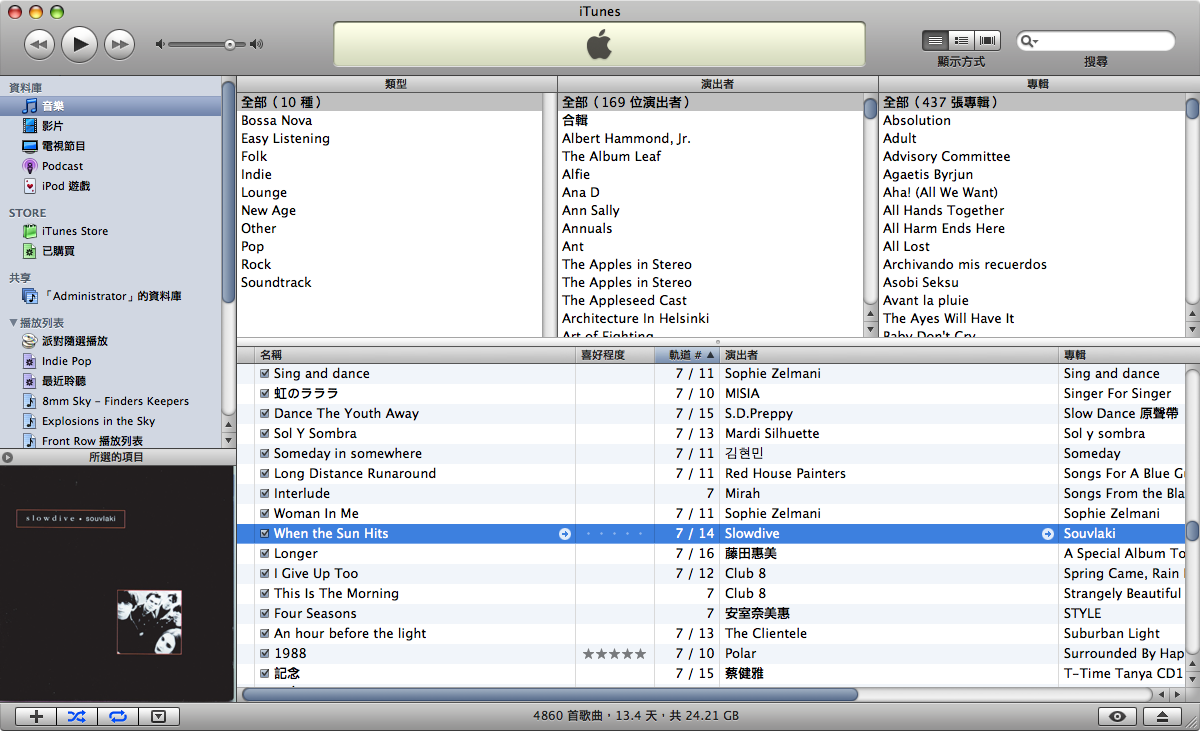Image resolution: width=1200 pixels, height=731 pixels.
Task: Open Podcast in the sidebar
Action: click(110, 166)
